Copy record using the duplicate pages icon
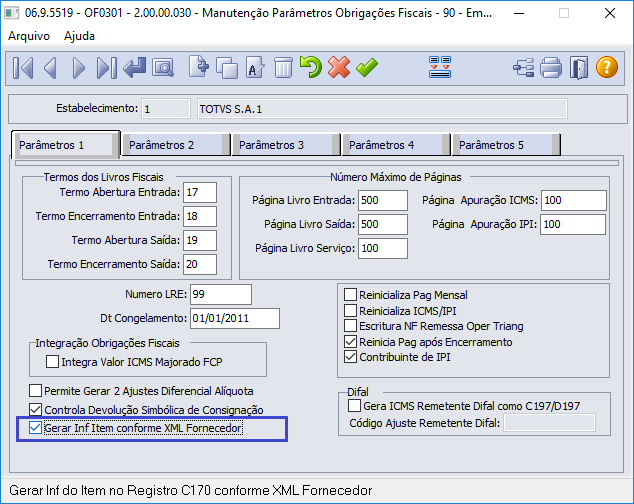 coord(227,68)
